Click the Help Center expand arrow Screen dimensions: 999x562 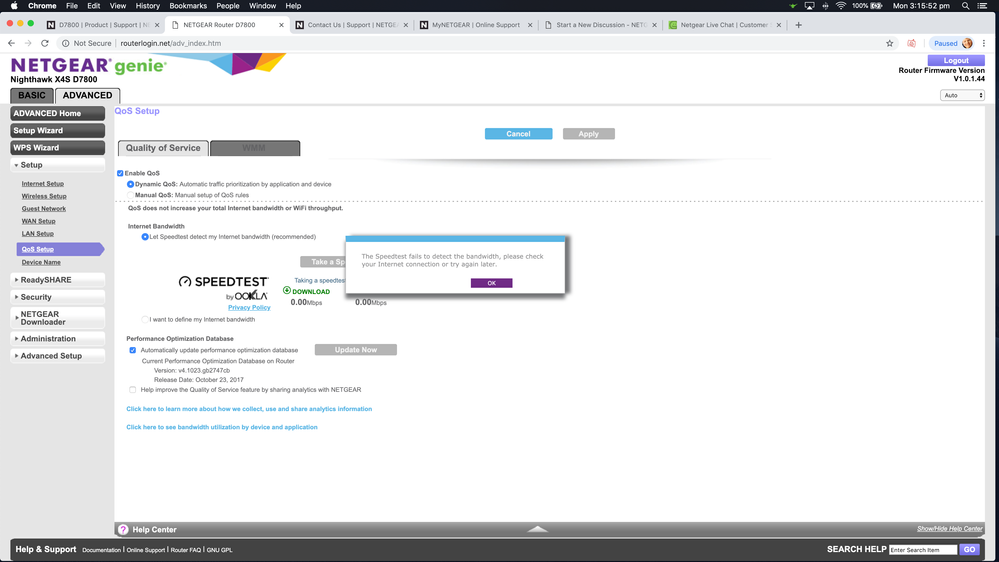pyautogui.click(x=538, y=529)
